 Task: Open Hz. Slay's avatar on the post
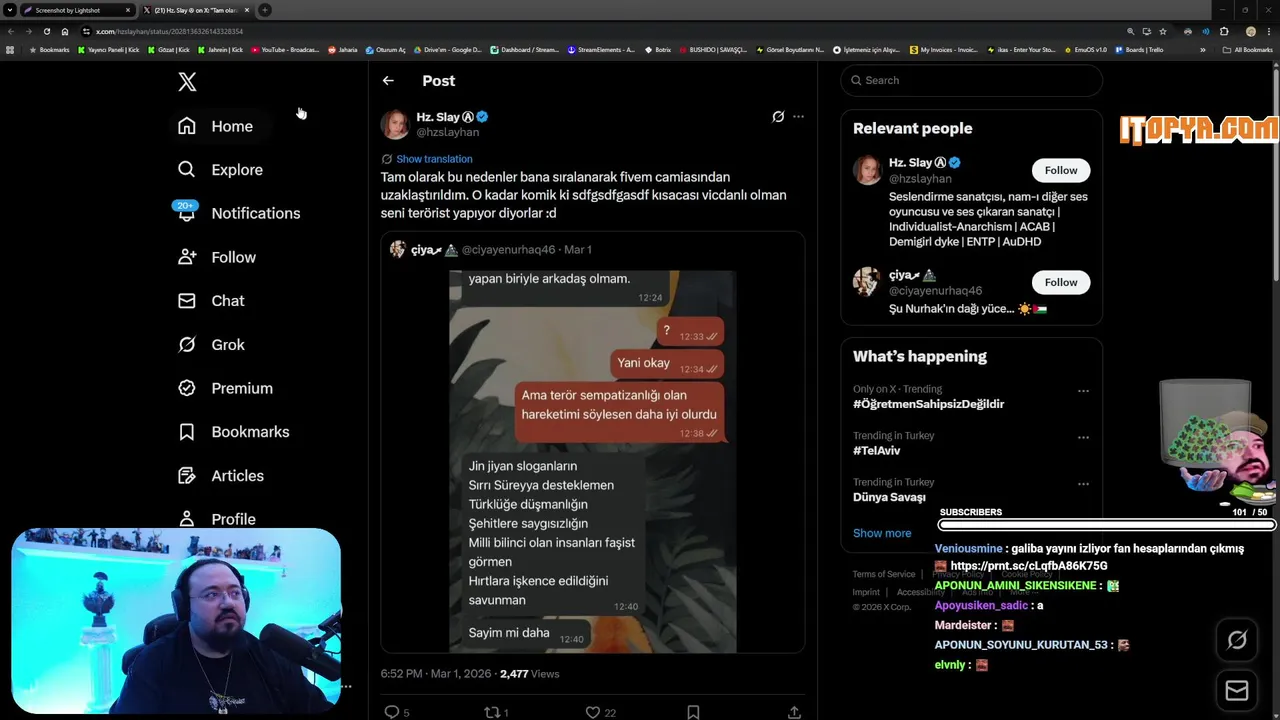tap(395, 125)
